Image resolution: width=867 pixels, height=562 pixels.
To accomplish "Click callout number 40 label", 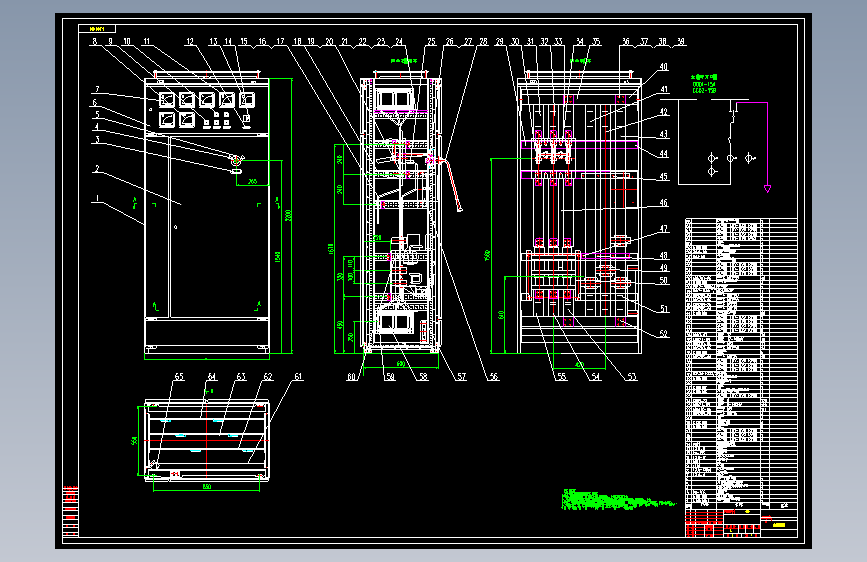I will coord(664,66).
